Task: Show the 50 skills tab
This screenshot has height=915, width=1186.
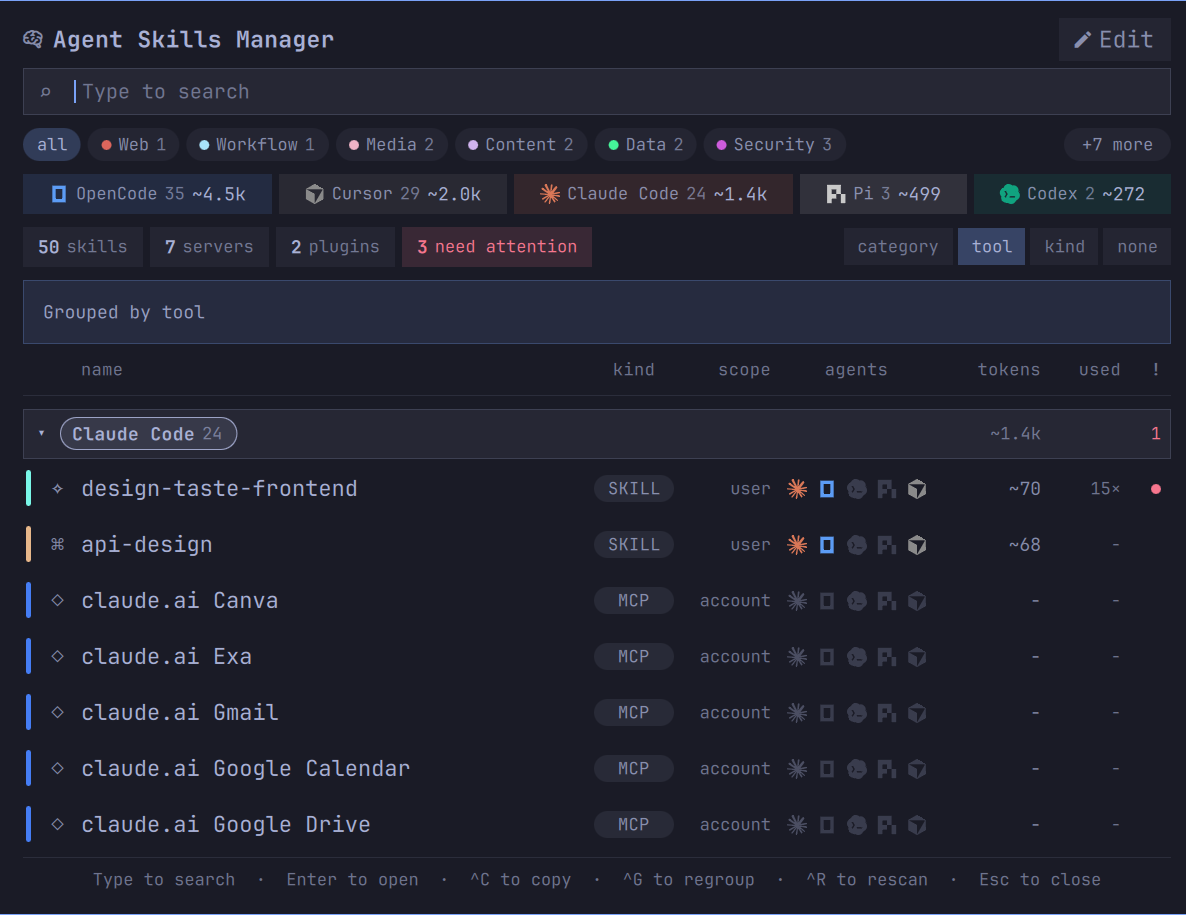Action: click(x=82, y=247)
